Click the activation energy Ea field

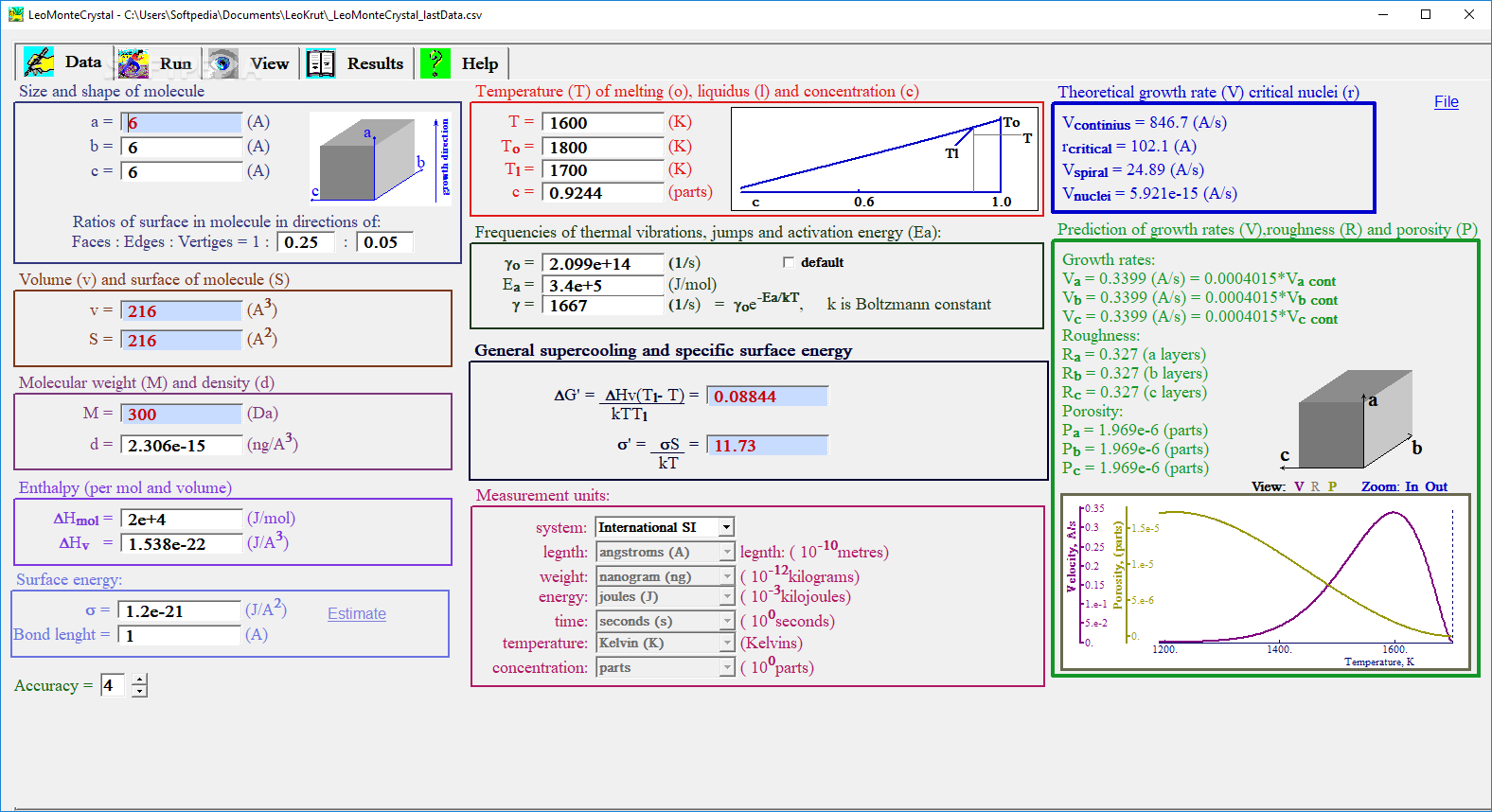tap(603, 286)
